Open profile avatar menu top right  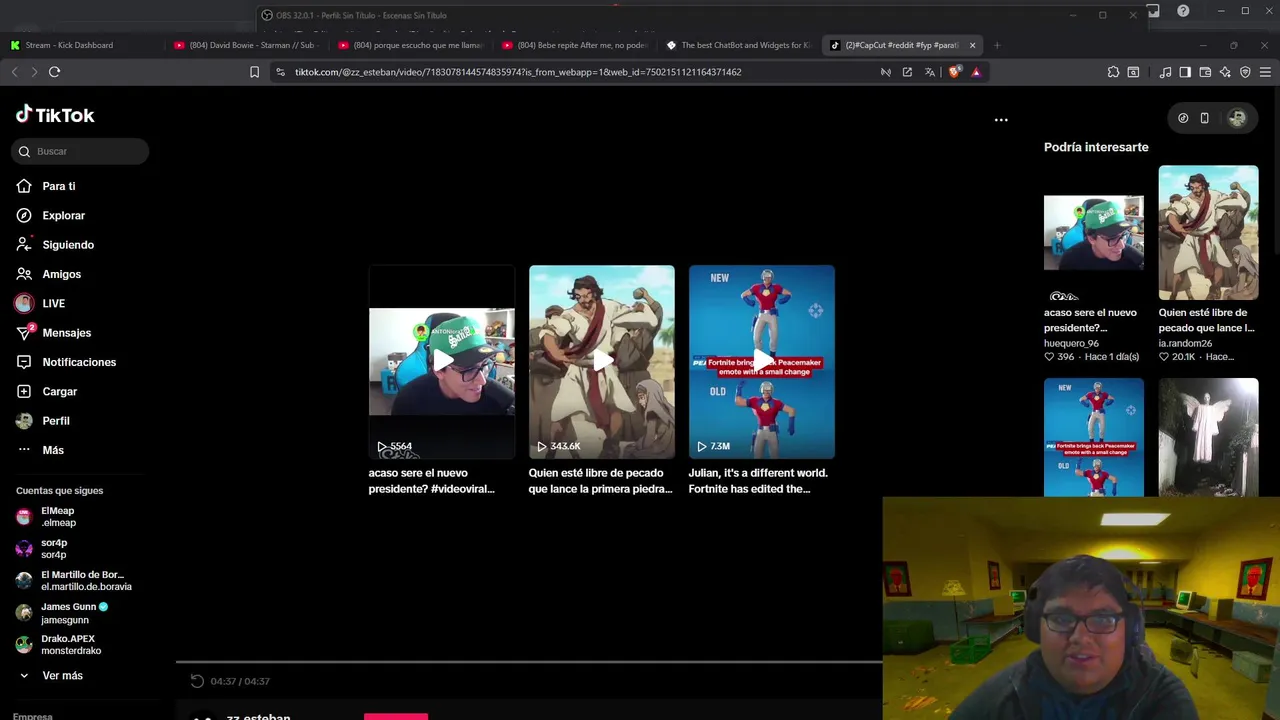pyautogui.click(x=1237, y=118)
